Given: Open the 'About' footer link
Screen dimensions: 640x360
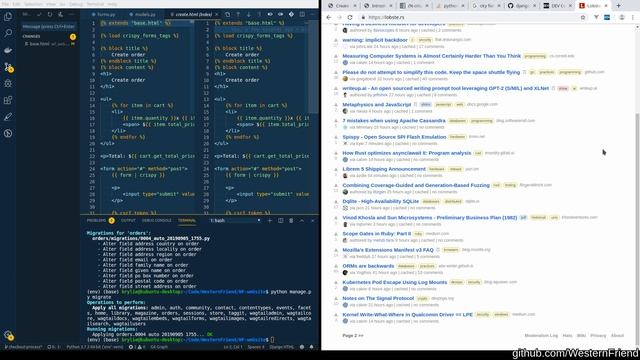Looking at the screenshot, I should (x=617, y=336).
